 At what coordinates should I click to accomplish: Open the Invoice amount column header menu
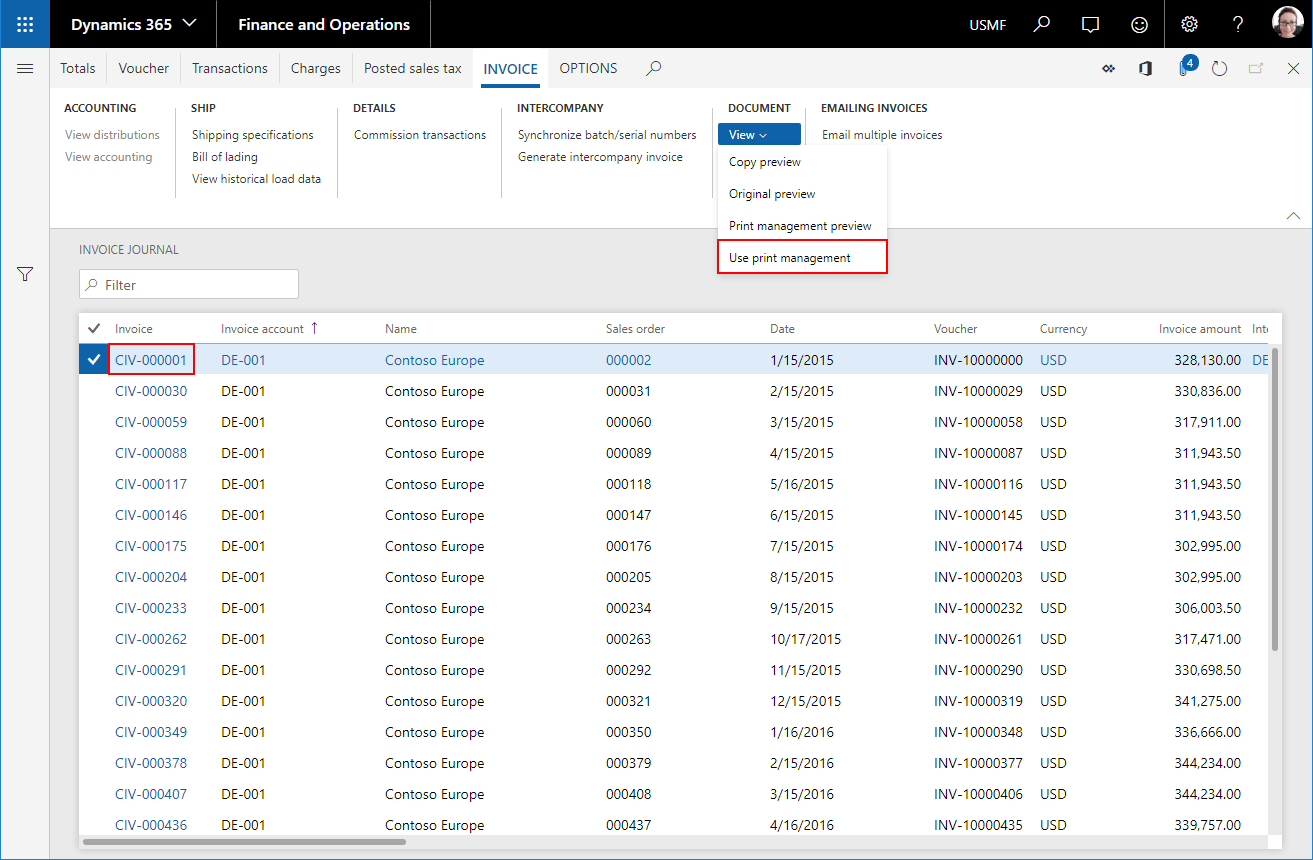coord(1199,328)
